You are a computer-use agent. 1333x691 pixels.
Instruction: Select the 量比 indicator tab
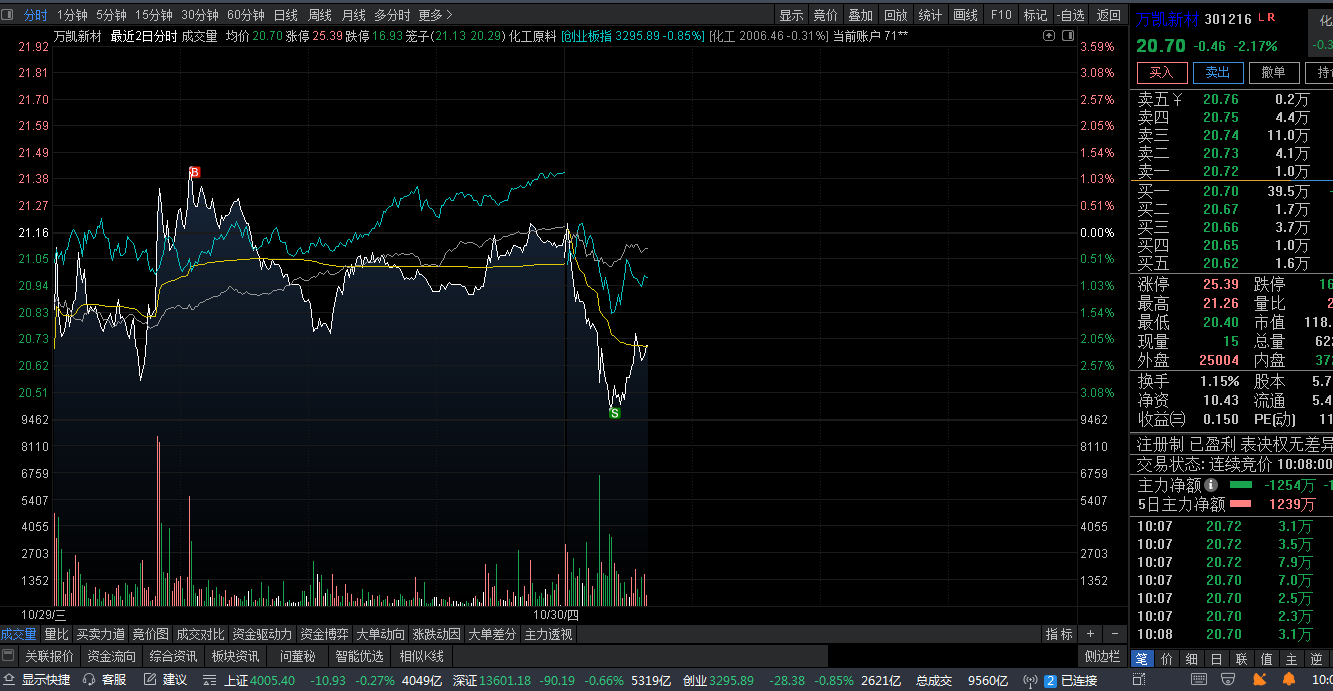pos(57,634)
